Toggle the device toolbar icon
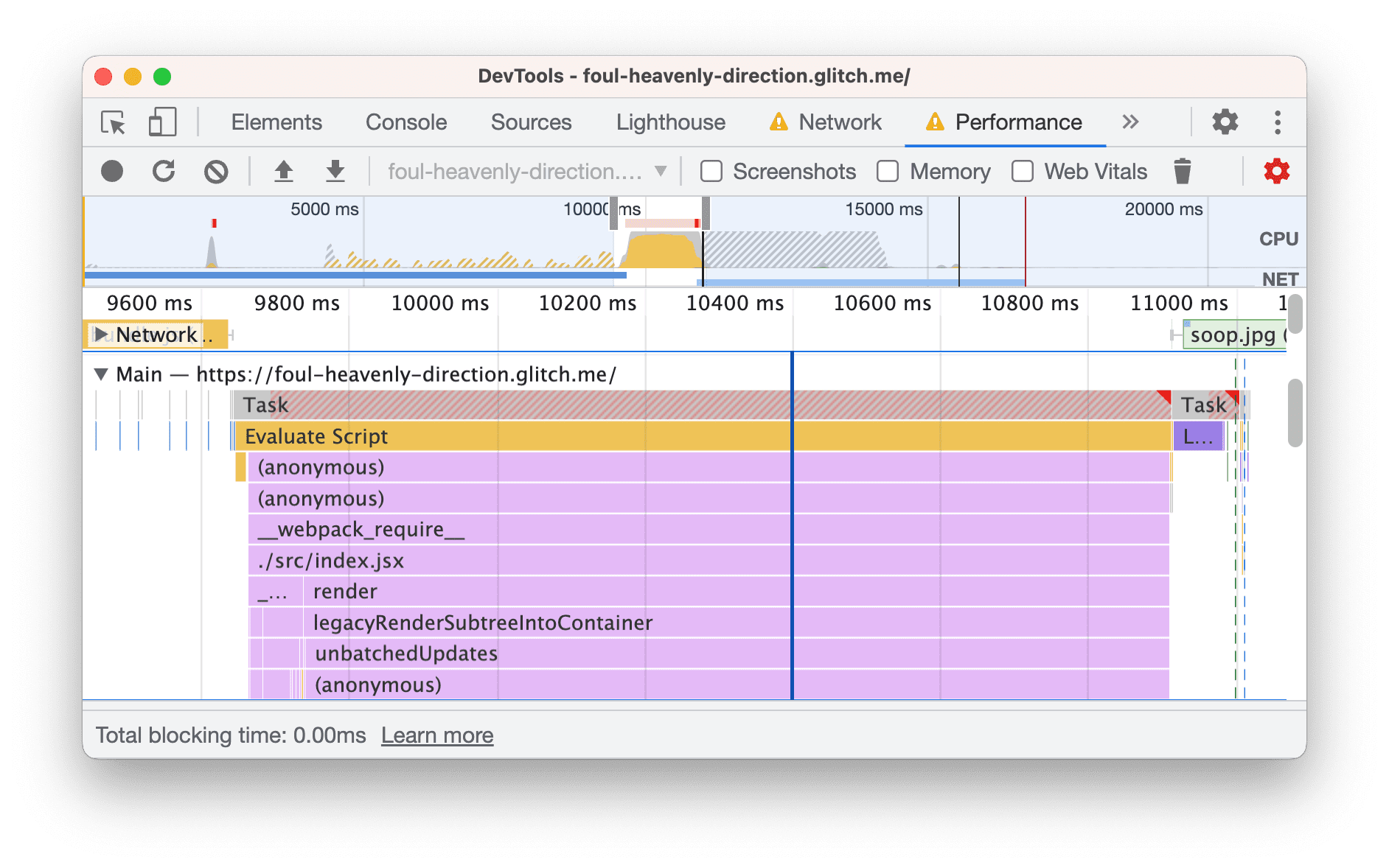Viewport: 1389px width, 868px height. pyautogui.click(x=162, y=122)
